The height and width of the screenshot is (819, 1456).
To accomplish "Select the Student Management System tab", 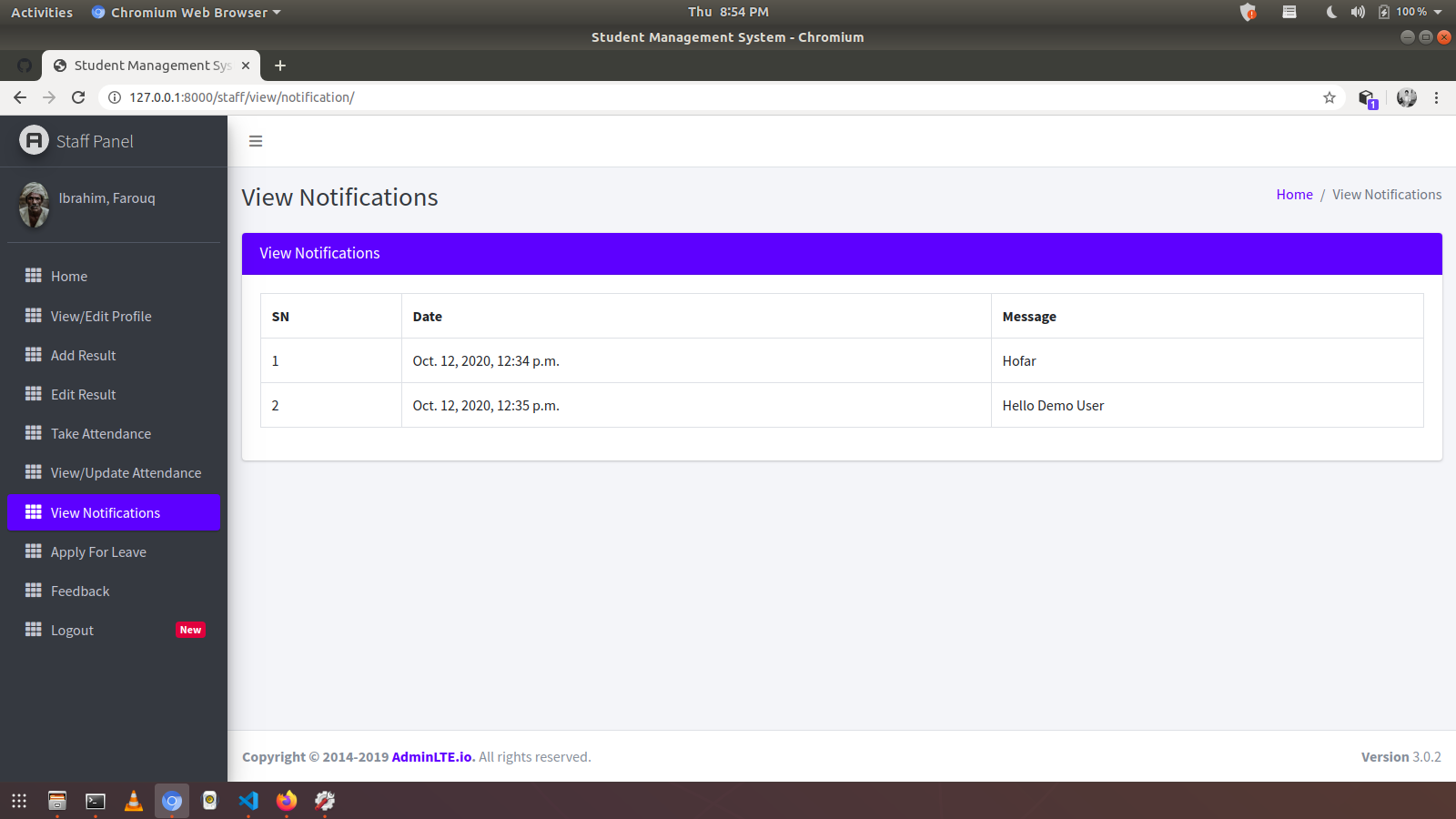I will [x=152, y=66].
